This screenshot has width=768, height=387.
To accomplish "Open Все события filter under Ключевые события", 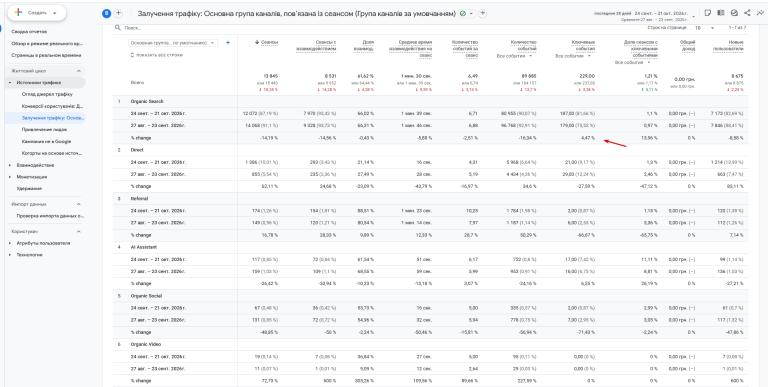I will [x=573, y=56].
